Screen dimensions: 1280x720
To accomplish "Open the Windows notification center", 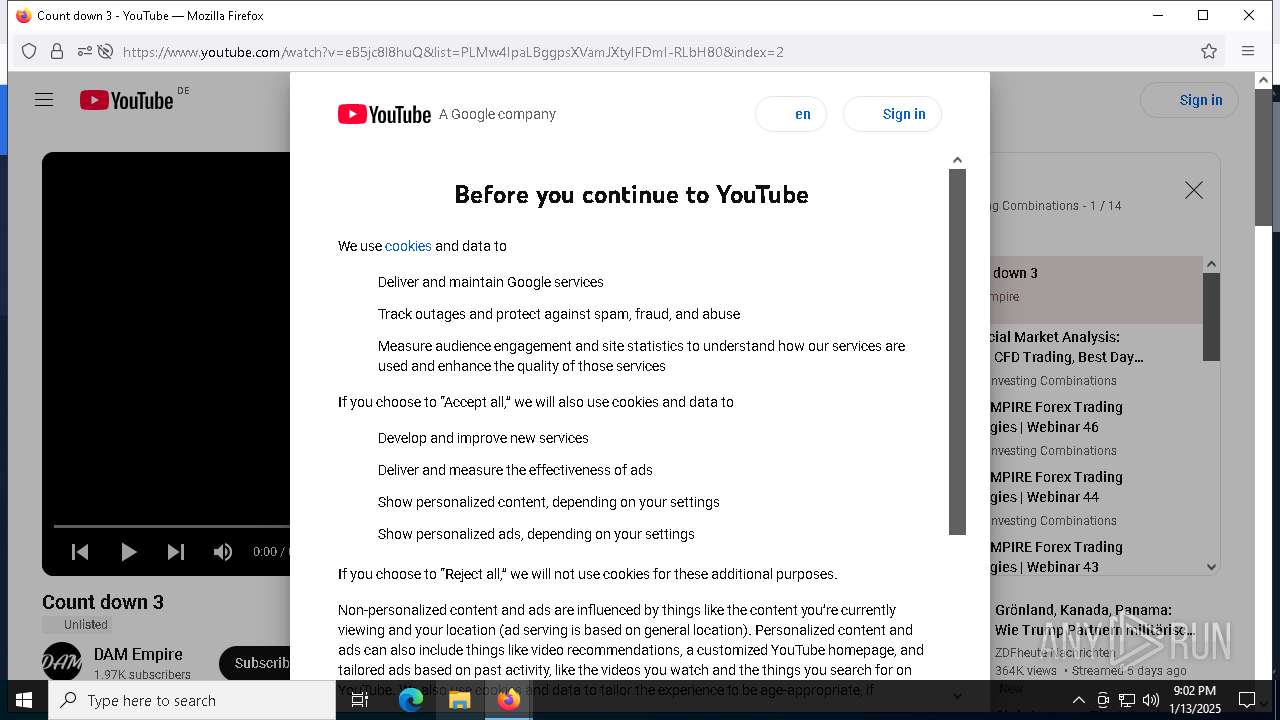I will coord(1247,700).
